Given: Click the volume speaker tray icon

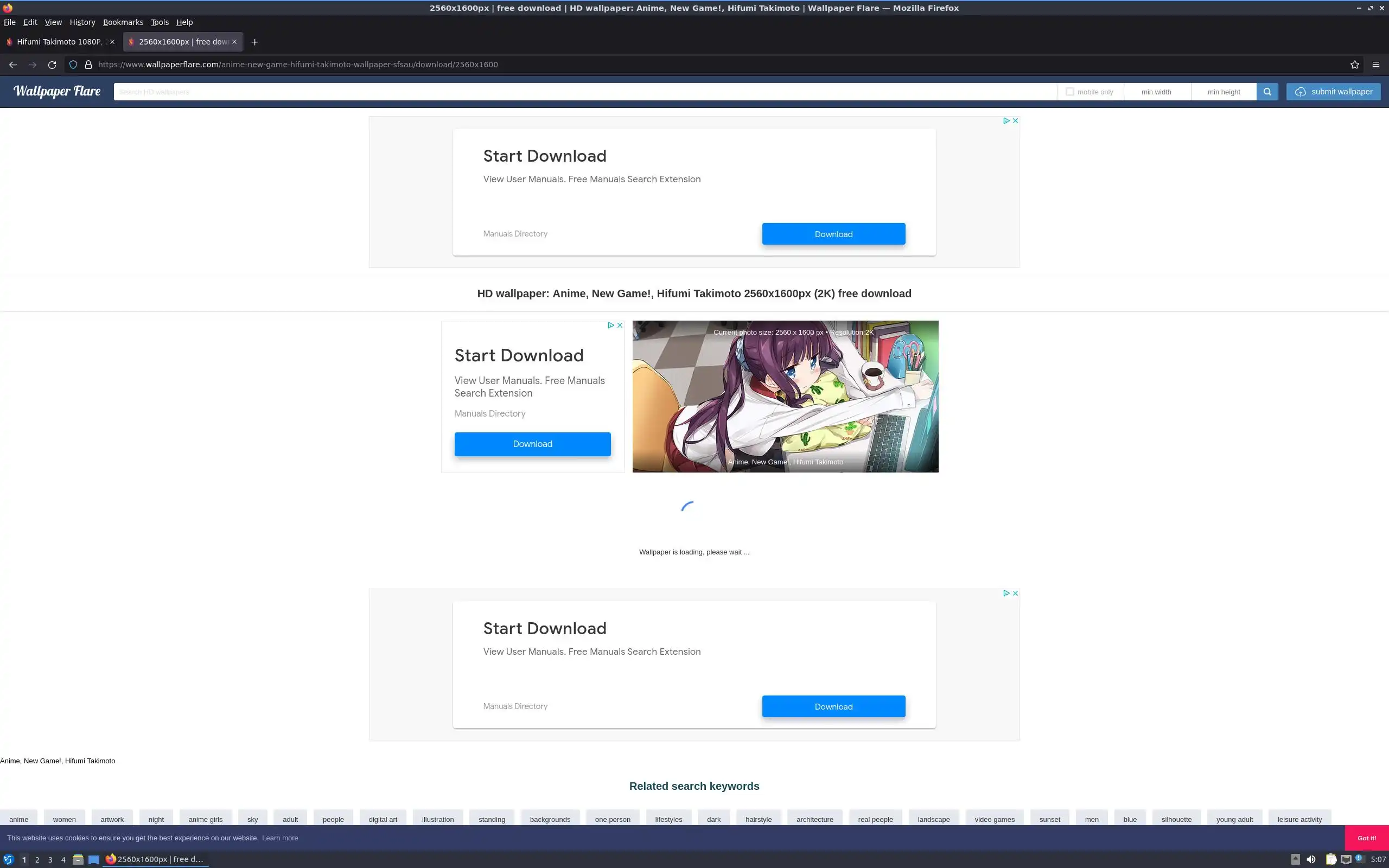Looking at the screenshot, I should [1311, 859].
